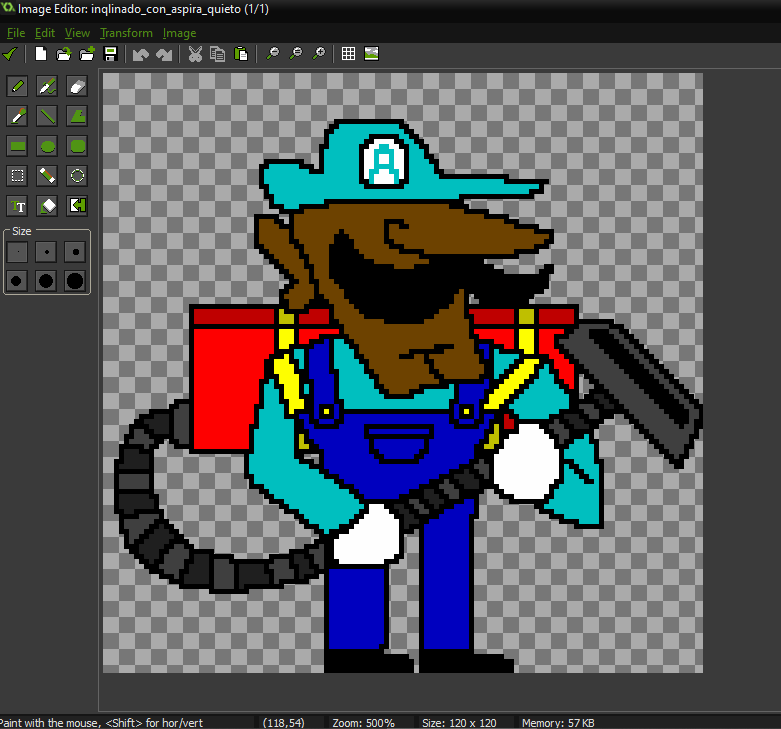Open the Transform menu
The height and width of the screenshot is (729, 781).
coord(126,33)
